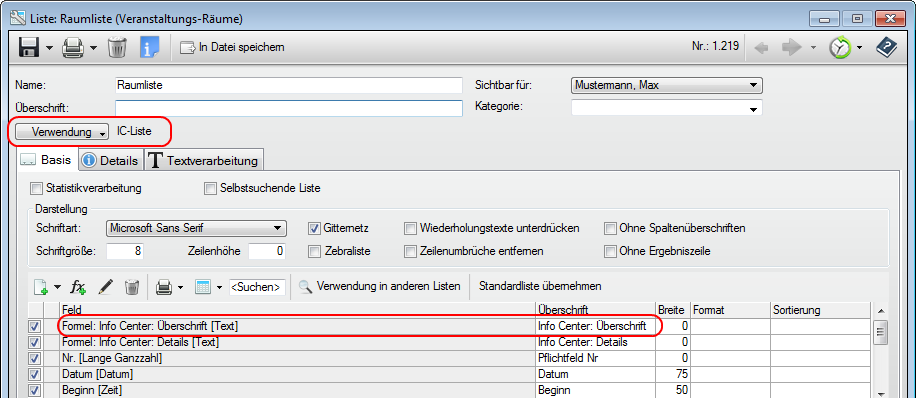Click the empty Überschrift input field
The image size is (916, 398).
[x=289, y=108]
